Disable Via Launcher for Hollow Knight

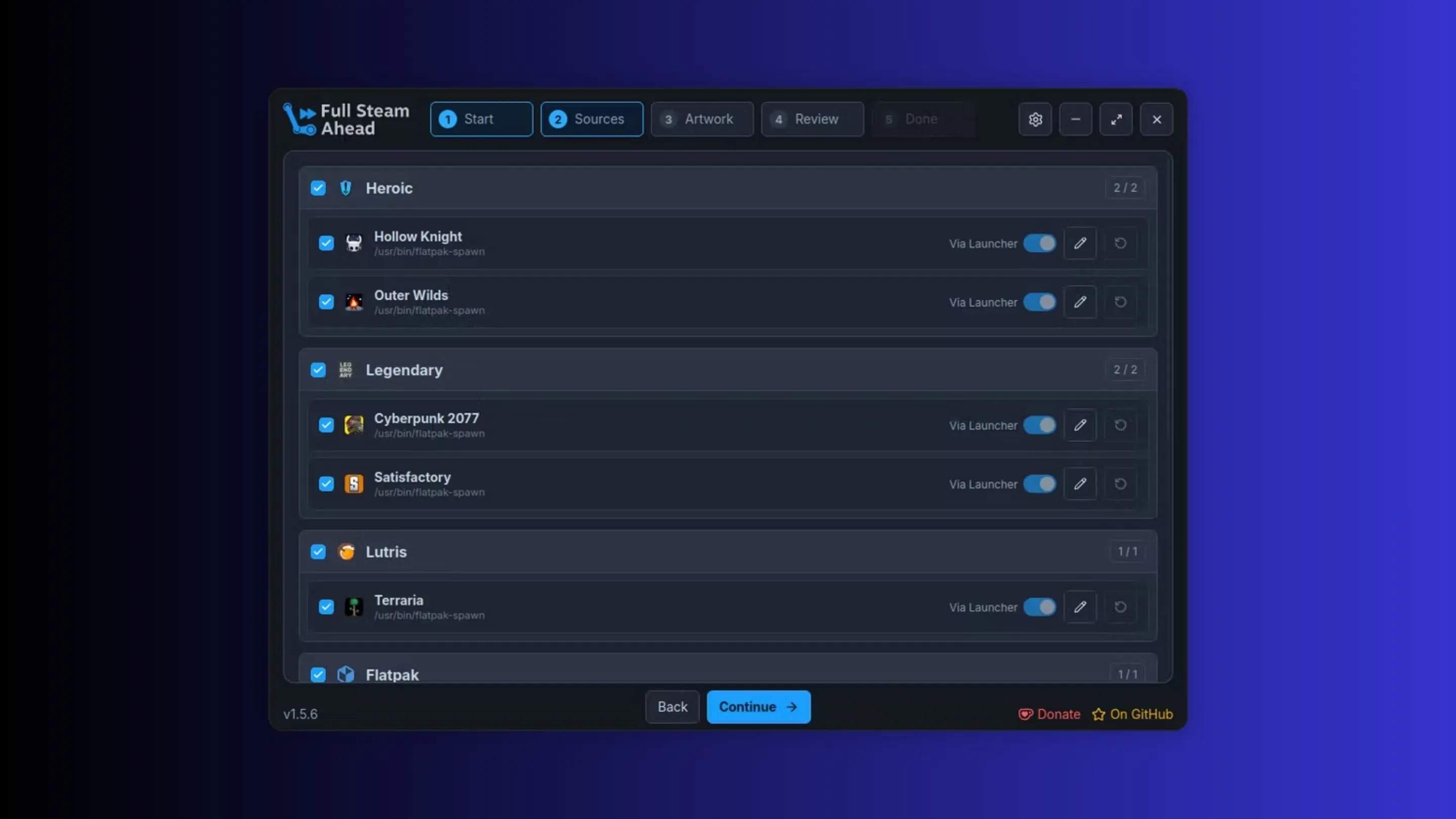pyautogui.click(x=1039, y=243)
